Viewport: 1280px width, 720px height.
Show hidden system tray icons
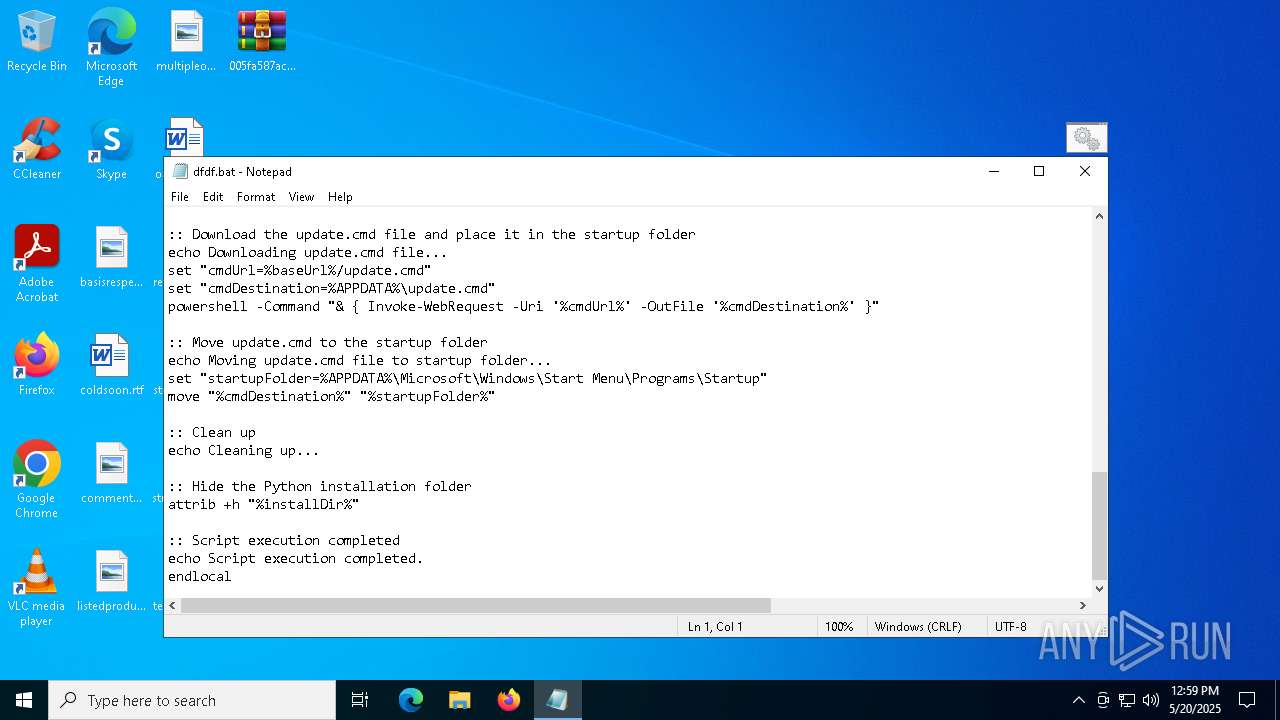1078,700
